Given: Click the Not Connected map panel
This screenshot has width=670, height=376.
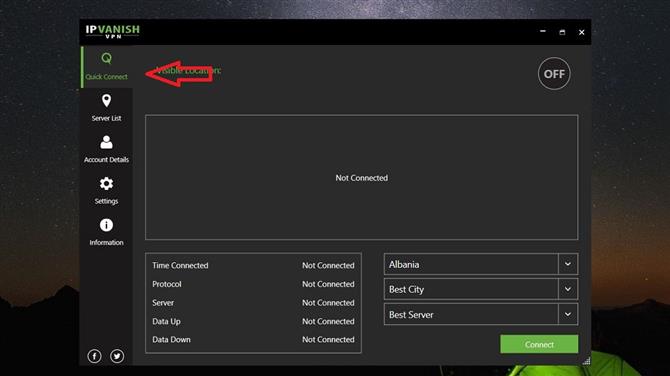Looking at the screenshot, I should (x=361, y=177).
